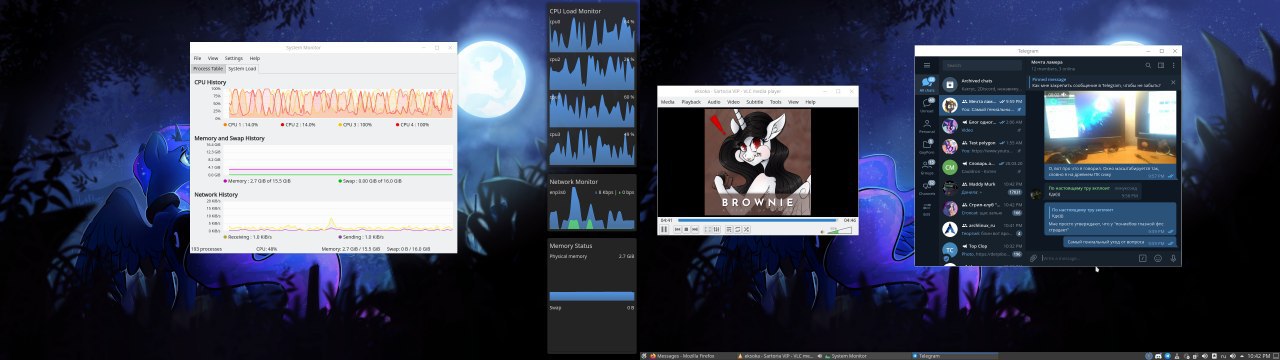Pause playback in VLC
1280x360 pixels.
(x=664, y=229)
